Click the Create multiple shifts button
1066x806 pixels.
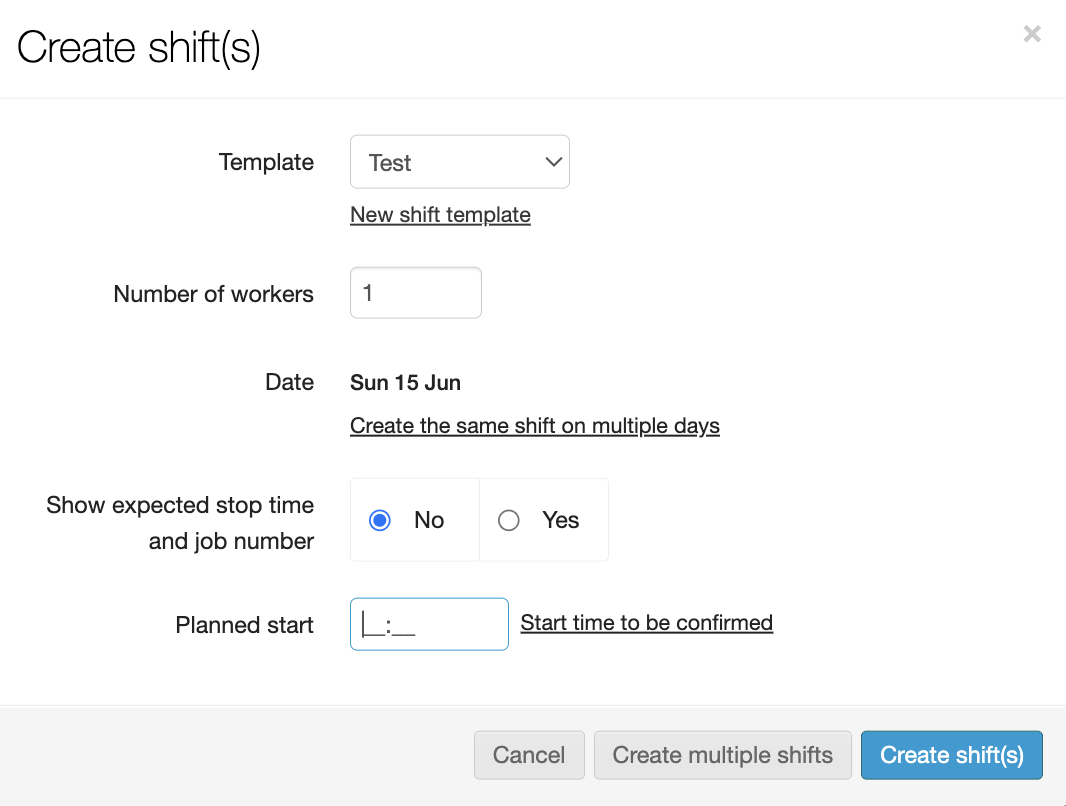(x=722, y=755)
